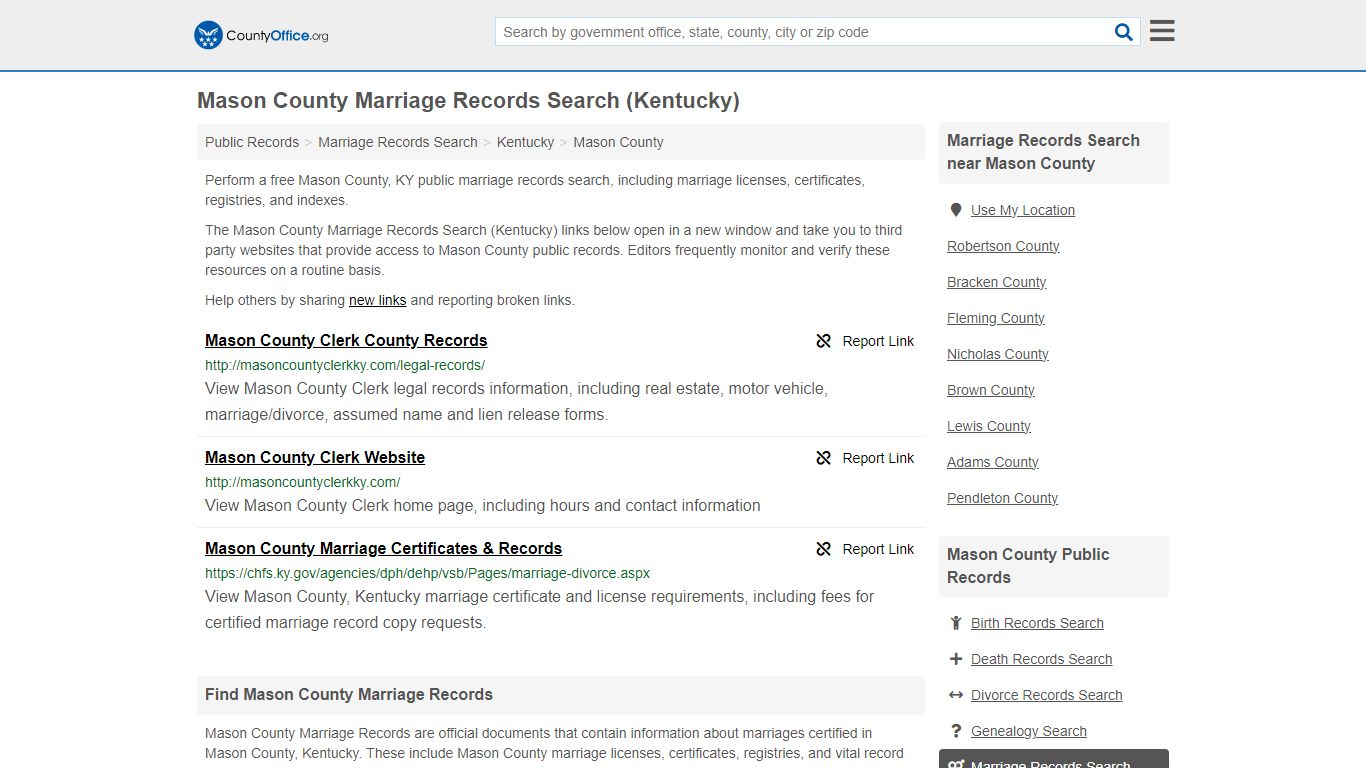Open Mason County Clerk County Records title
This screenshot has width=1366, height=768.
point(346,340)
